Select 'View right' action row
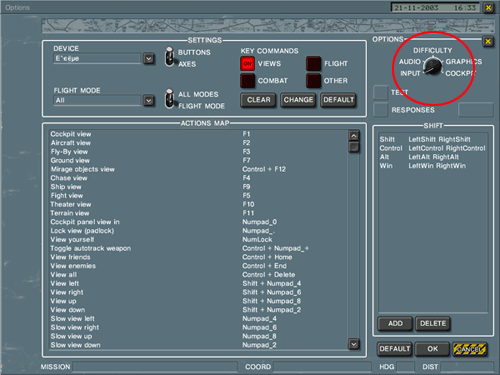Image resolution: width=500 pixels, height=375 pixels. 198,292
